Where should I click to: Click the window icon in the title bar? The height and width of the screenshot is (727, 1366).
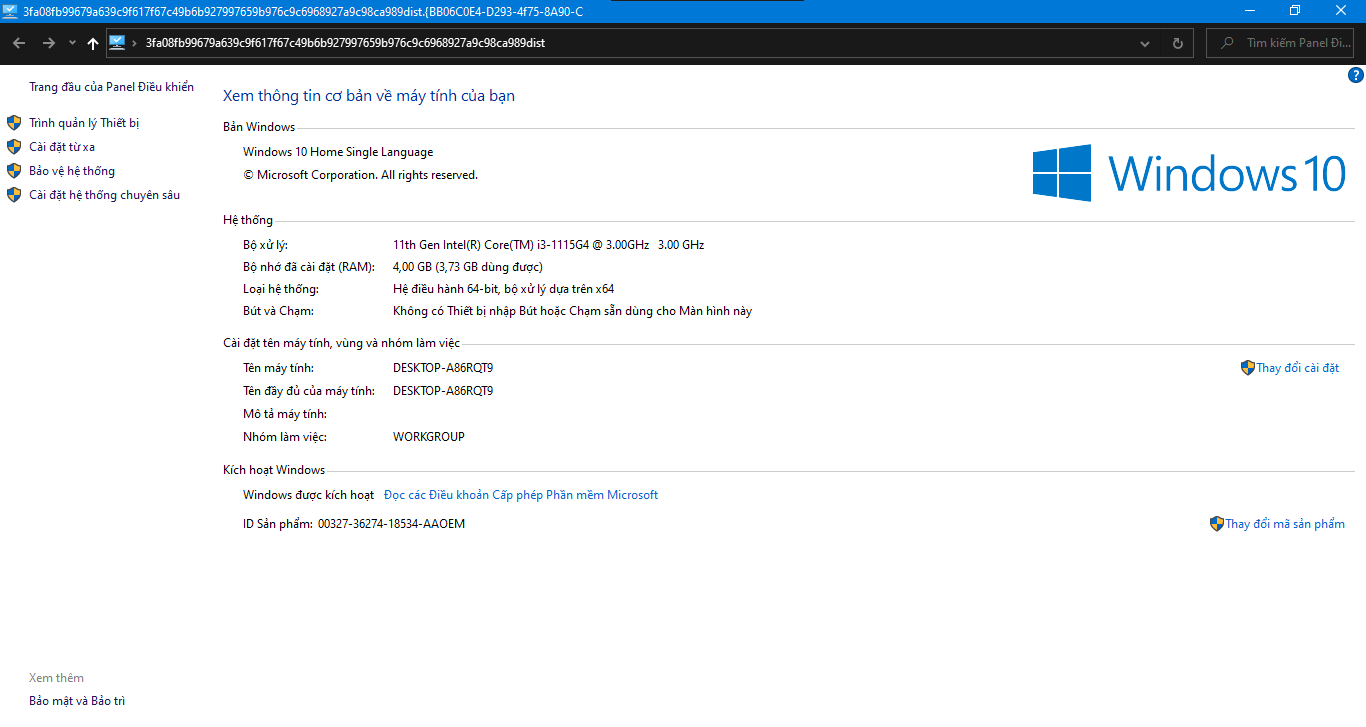coord(10,11)
